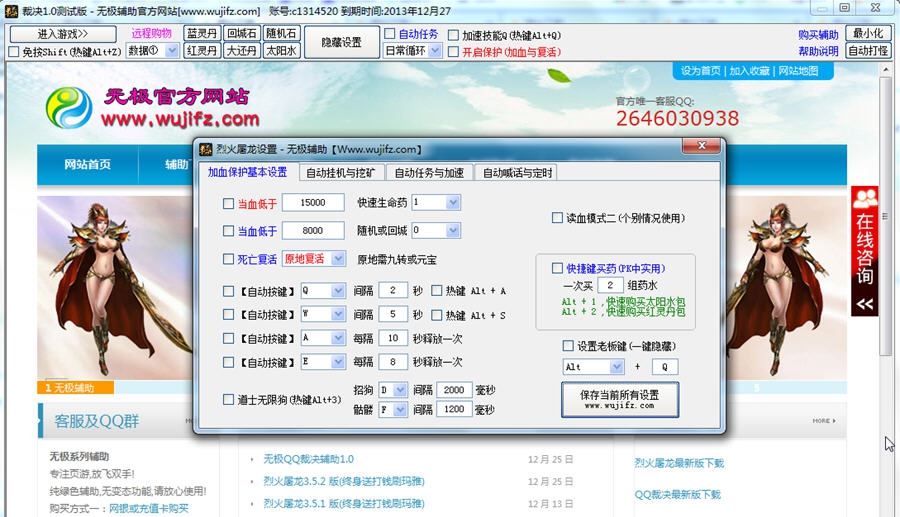Collapse the online consult double-arrow
900x517 pixels.
(x=865, y=304)
